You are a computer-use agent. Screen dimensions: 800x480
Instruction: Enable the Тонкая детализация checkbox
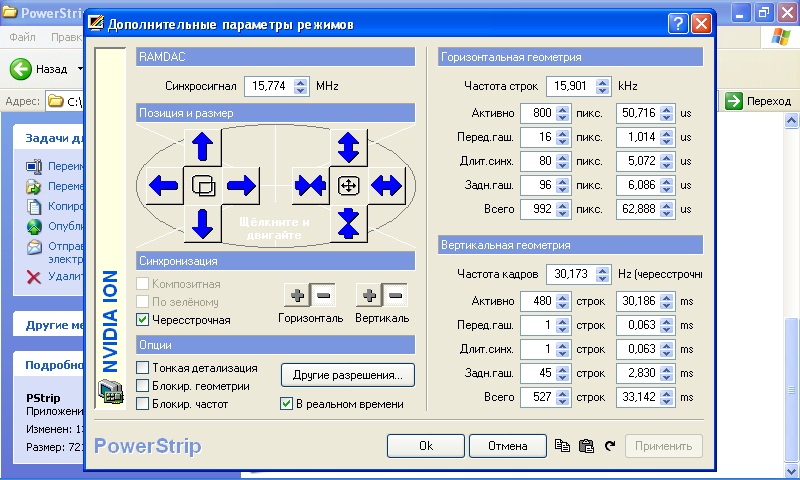tap(143, 368)
